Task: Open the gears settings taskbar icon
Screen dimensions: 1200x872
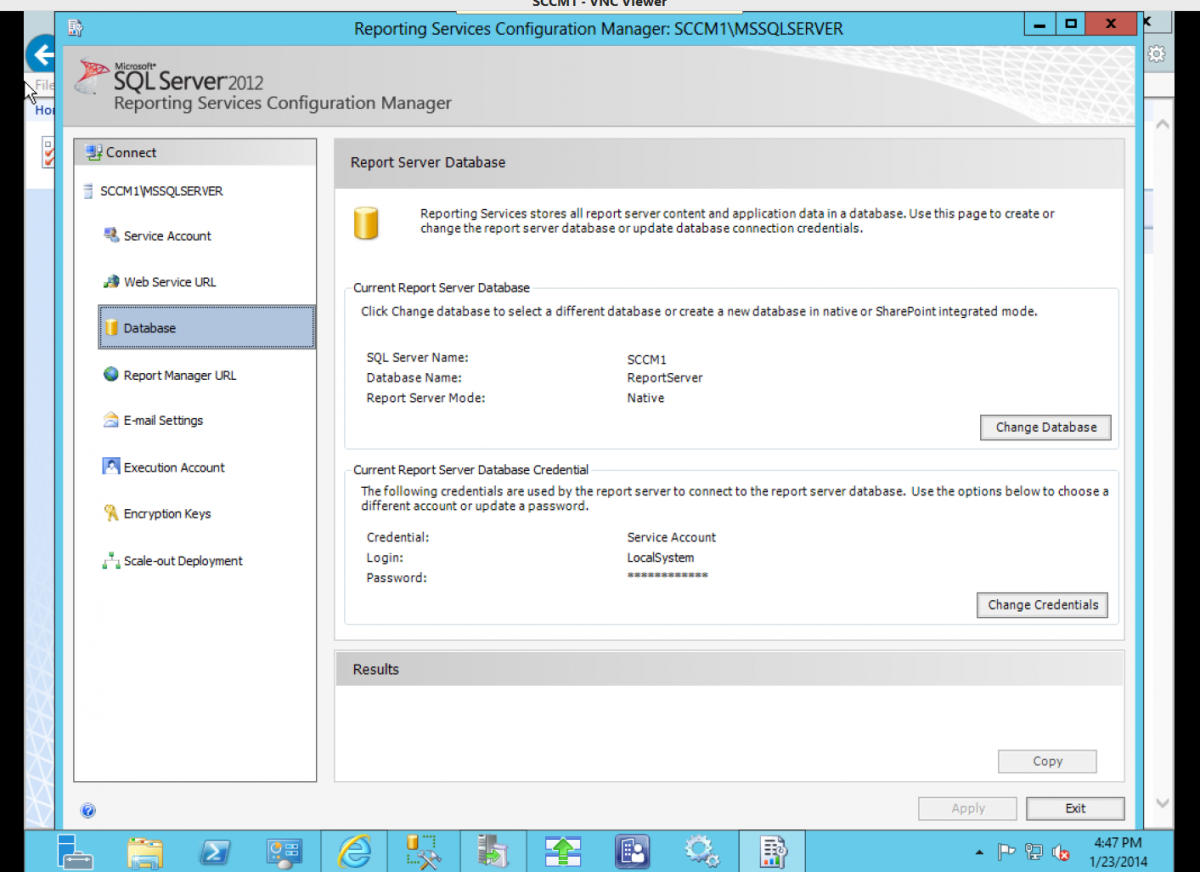Action: tap(701, 851)
